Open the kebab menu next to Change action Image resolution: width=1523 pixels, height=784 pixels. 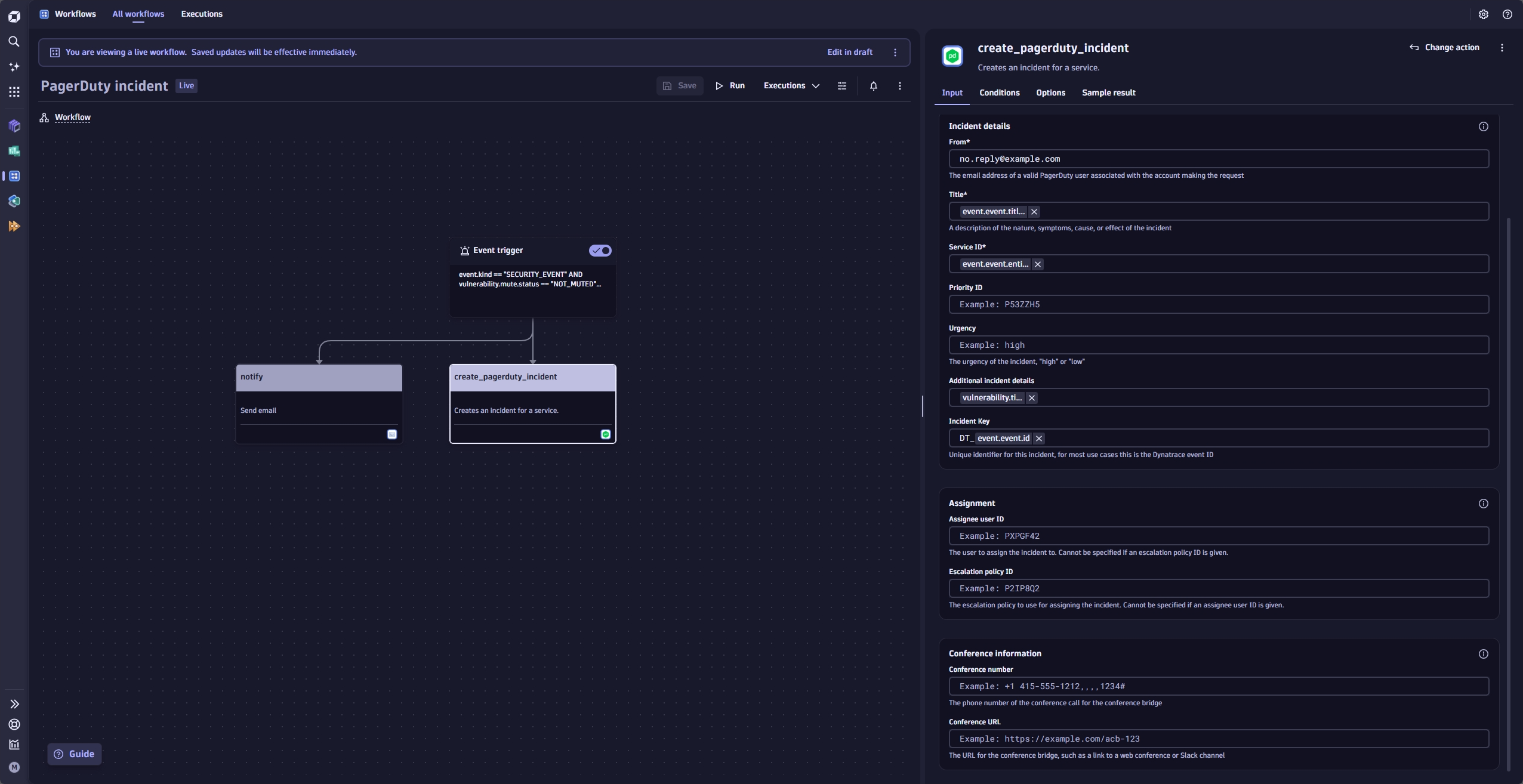1501,47
